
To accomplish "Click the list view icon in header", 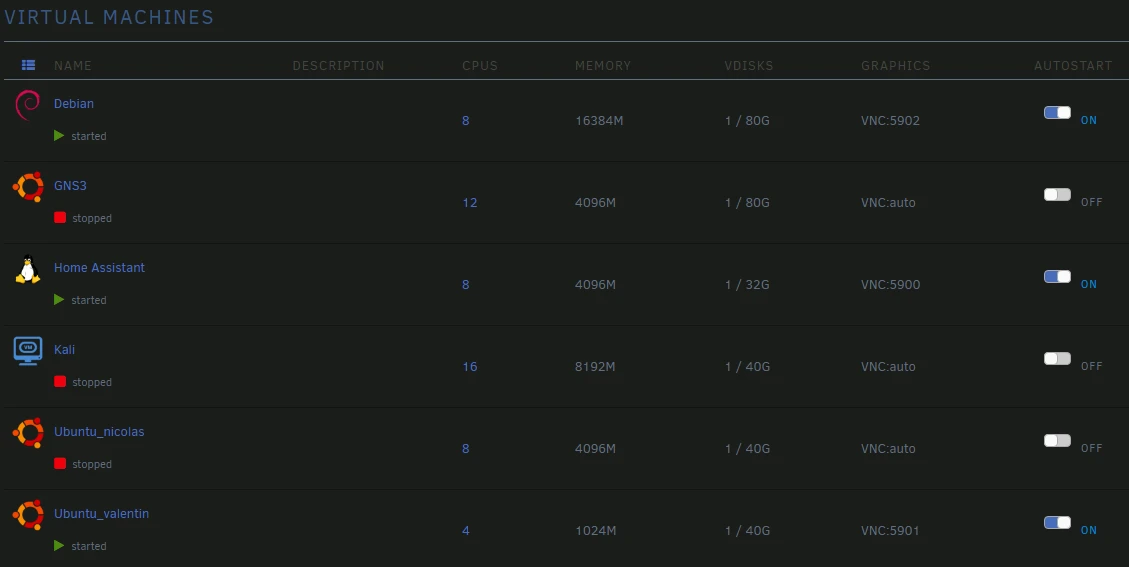I will [28, 65].
